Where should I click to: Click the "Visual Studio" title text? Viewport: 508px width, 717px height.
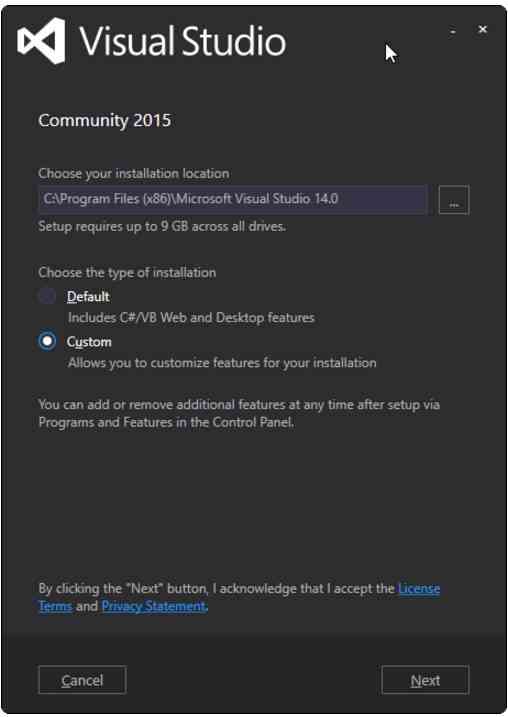tap(183, 41)
